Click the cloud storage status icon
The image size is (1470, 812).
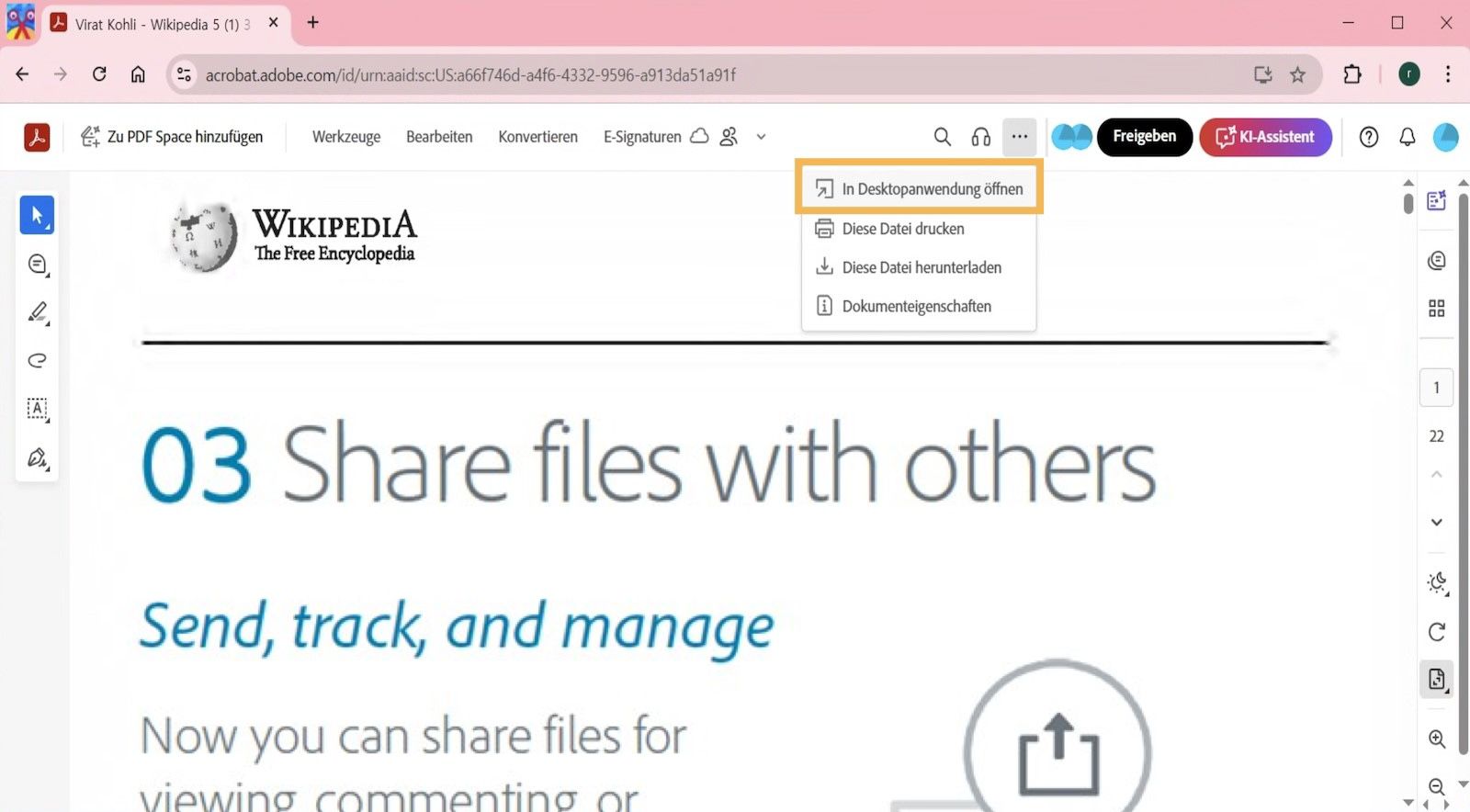click(x=699, y=136)
